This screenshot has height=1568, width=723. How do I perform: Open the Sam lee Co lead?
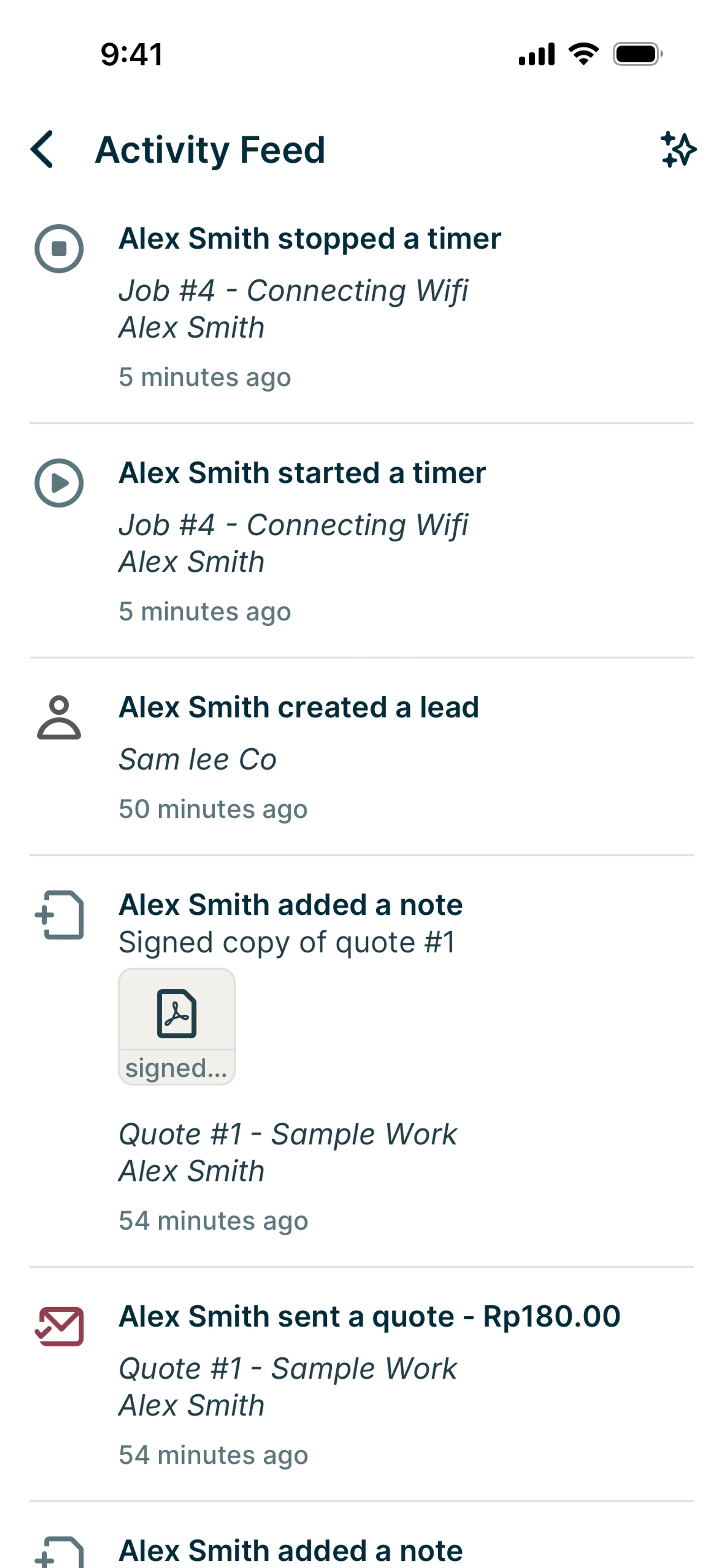(x=197, y=760)
